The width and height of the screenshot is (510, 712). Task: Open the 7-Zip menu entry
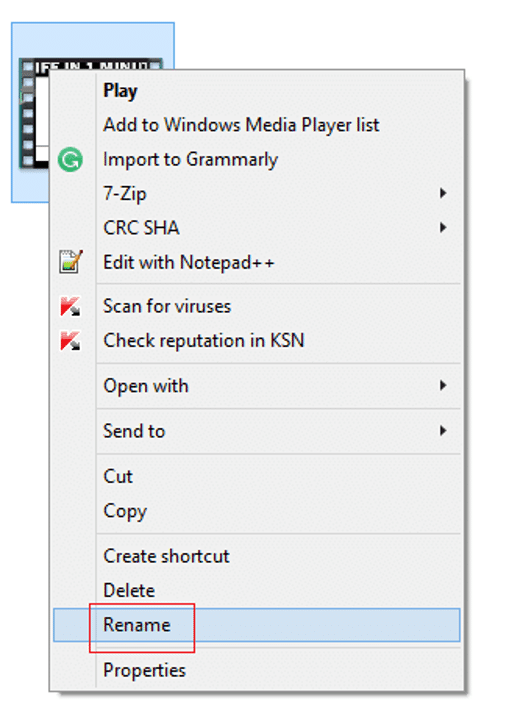[x=257, y=194]
